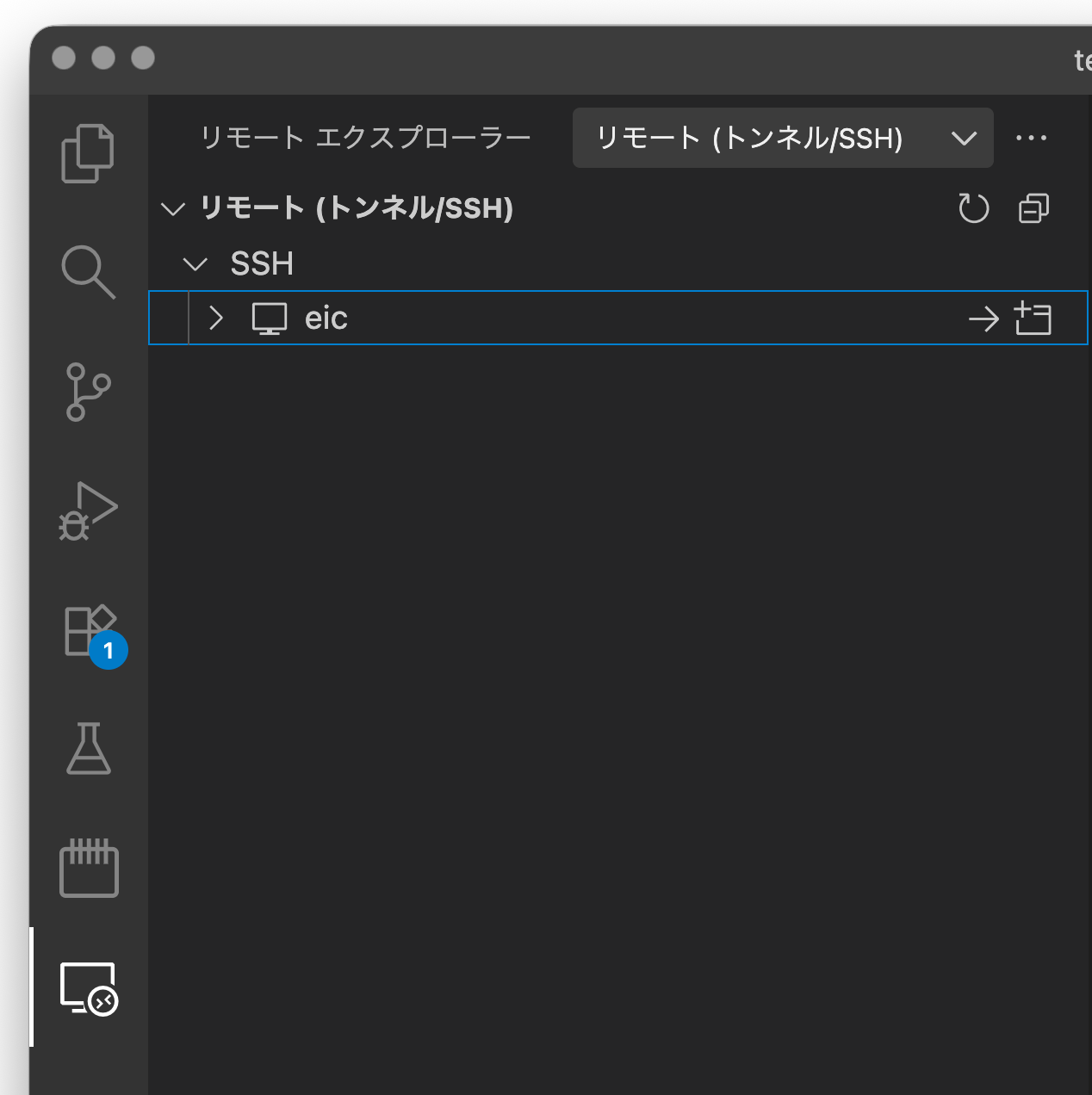Click the leftmost close window button

[64, 58]
